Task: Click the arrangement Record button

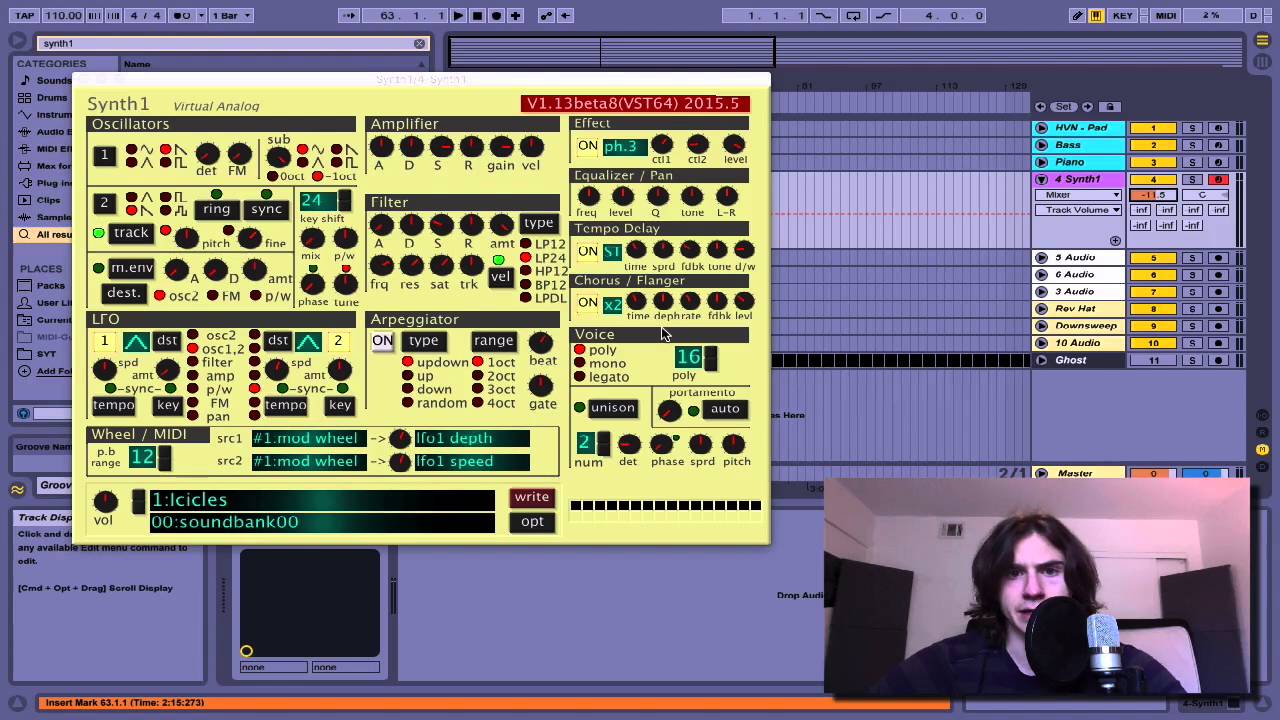Action: [x=496, y=15]
